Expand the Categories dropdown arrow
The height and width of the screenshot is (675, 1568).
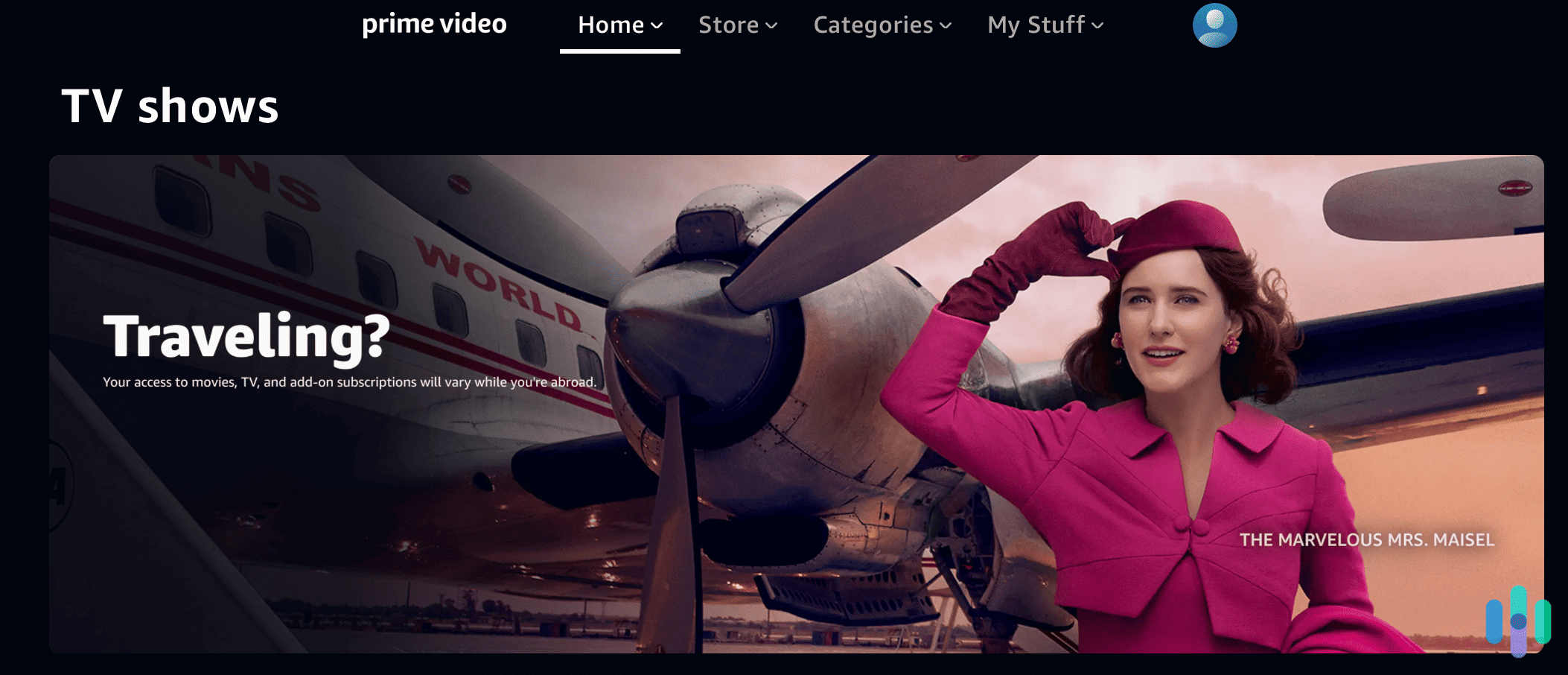pos(946,27)
